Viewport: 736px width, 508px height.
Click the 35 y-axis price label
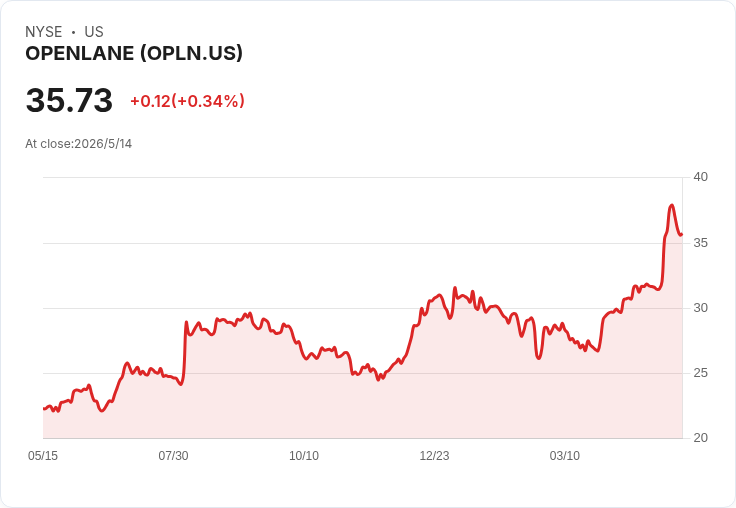pyautogui.click(x=700, y=243)
